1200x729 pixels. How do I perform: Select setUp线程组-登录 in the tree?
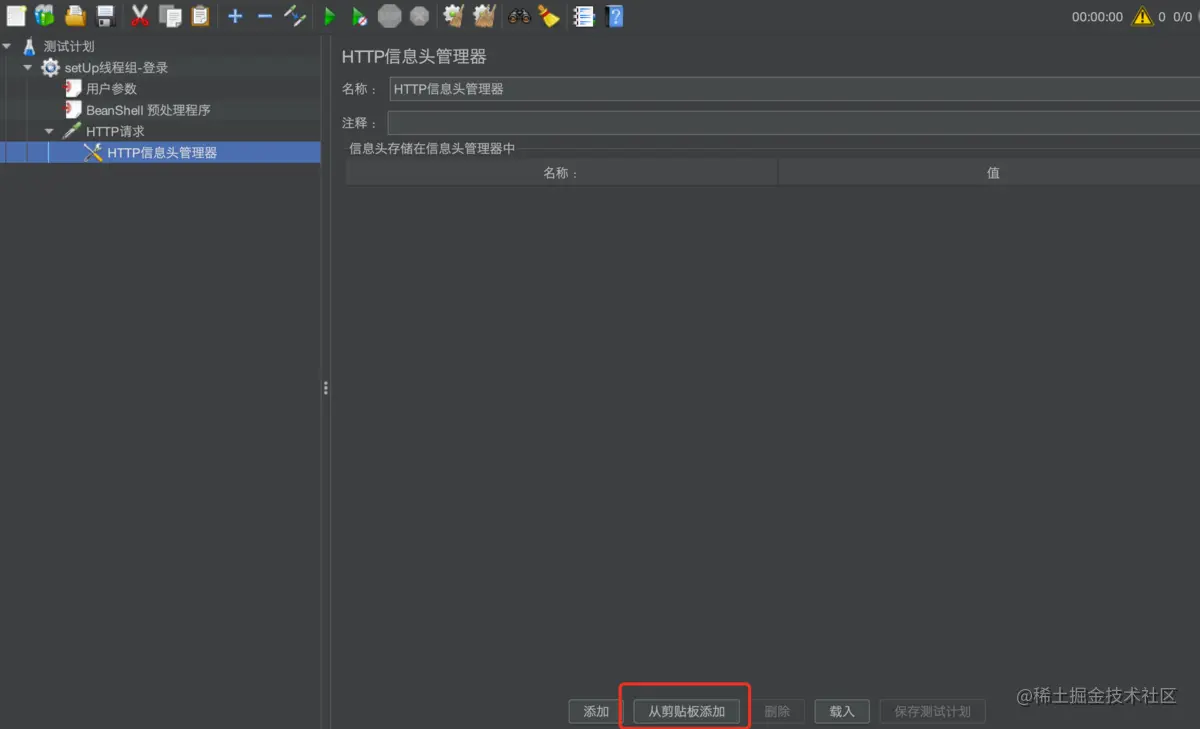click(x=116, y=68)
